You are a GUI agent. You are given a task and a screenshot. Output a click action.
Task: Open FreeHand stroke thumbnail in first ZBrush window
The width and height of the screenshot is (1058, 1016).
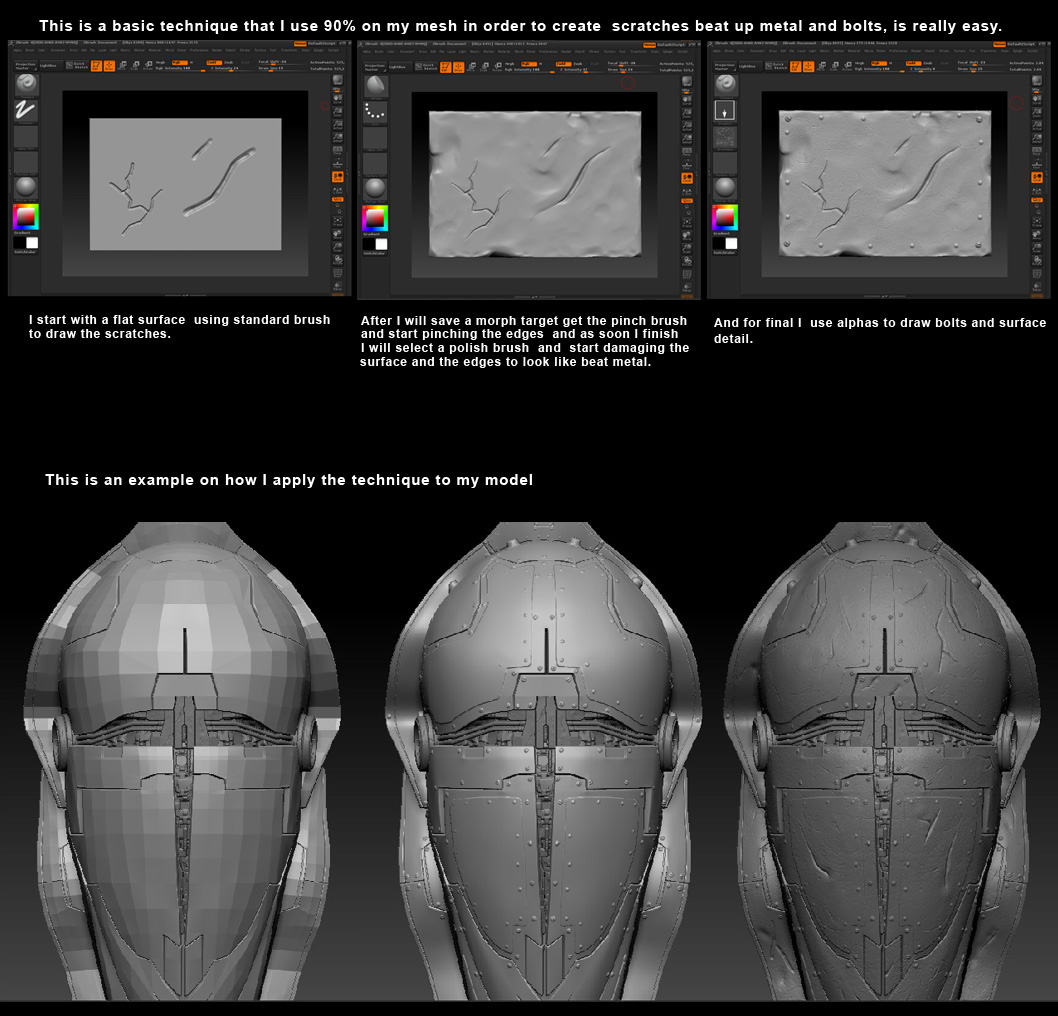click(x=26, y=111)
